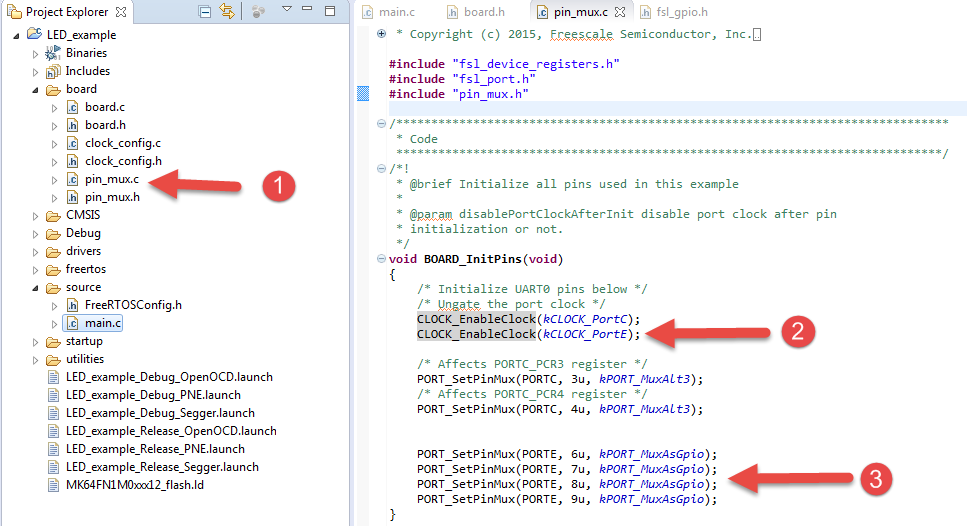Click the MK64FN1M0xxx12_flash.ld file icon
The image size is (967, 526).
pos(54,485)
